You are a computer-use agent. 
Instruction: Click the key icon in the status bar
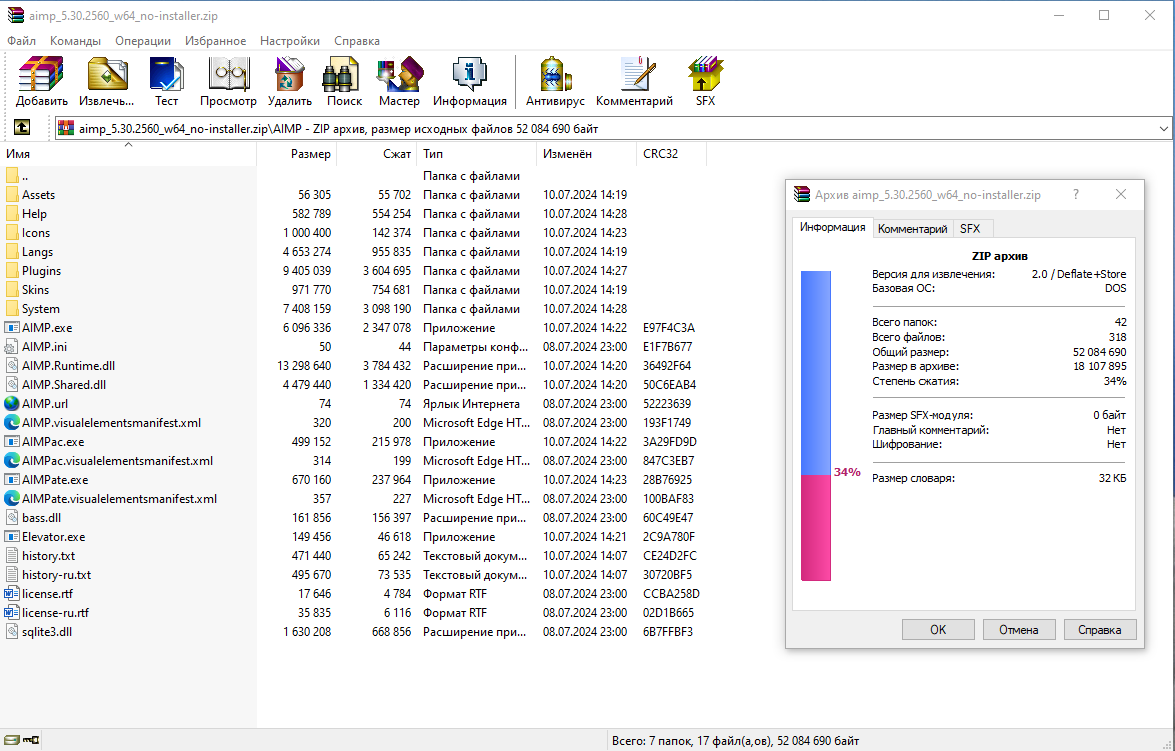pyautogui.click(x=31, y=740)
